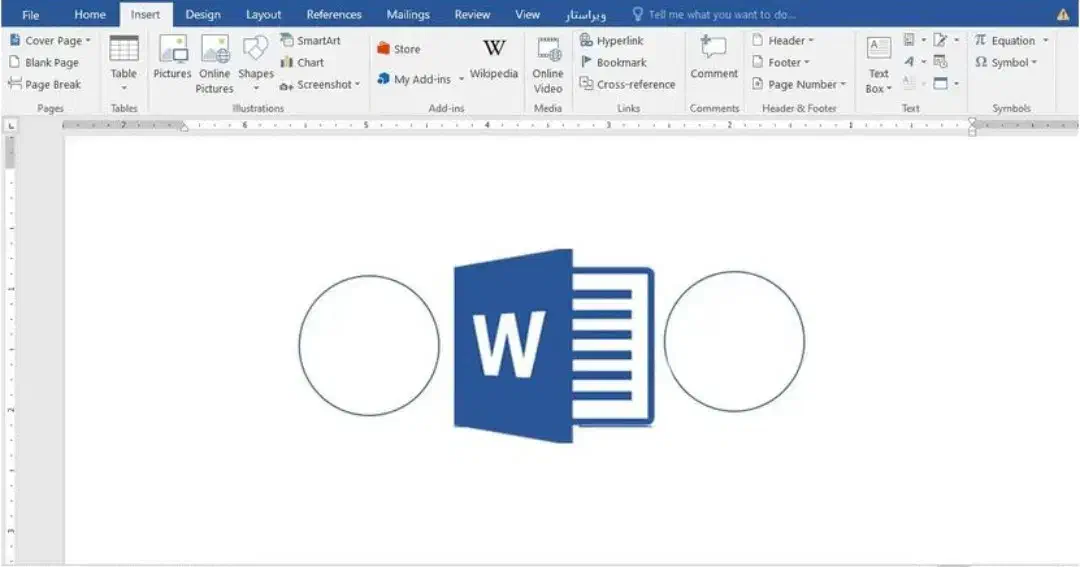This screenshot has width=1080, height=567.
Task: Expand the Table dropdown
Action: tap(124, 87)
